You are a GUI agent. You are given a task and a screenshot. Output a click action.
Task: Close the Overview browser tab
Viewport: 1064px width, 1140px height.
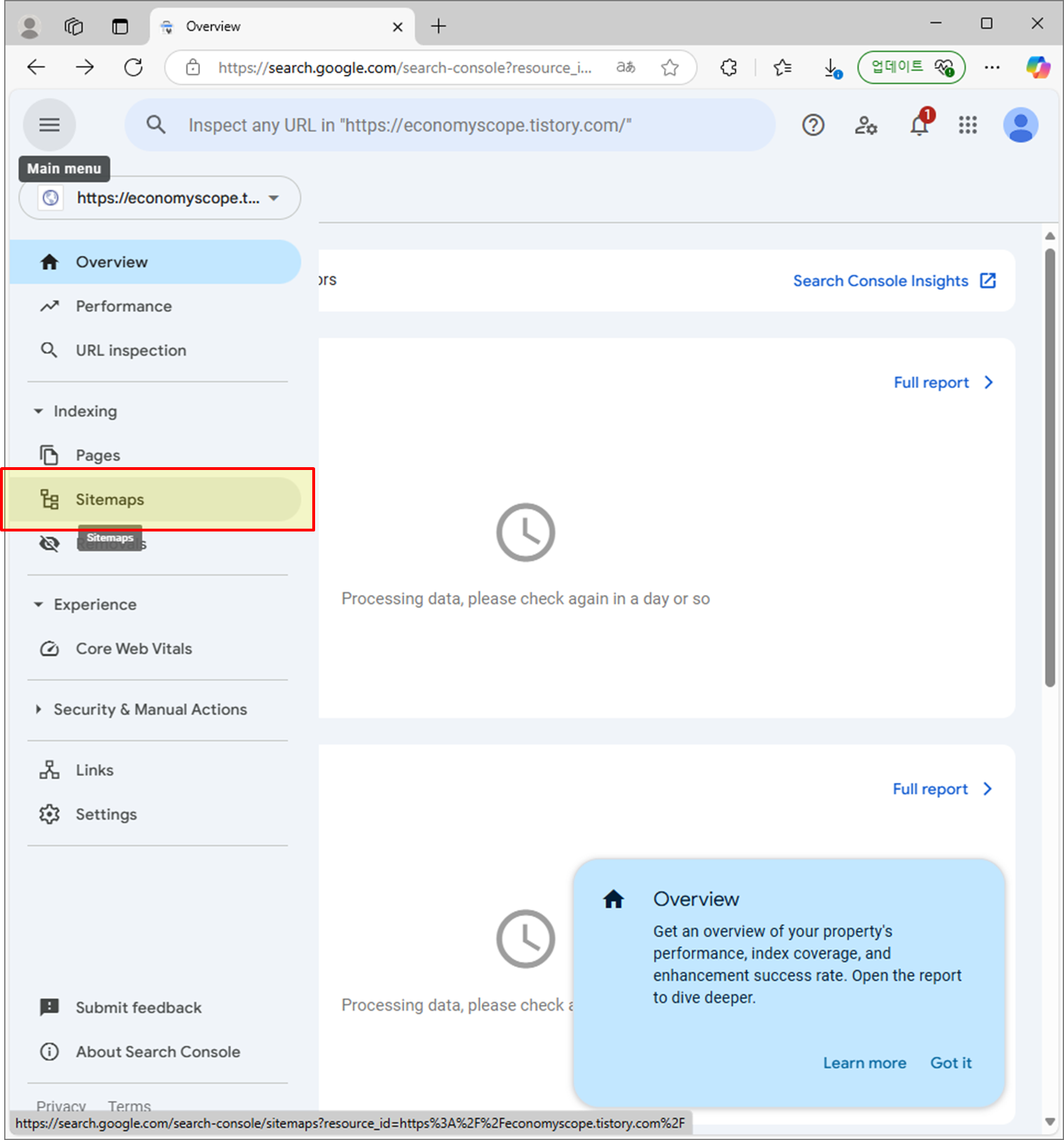398,27
